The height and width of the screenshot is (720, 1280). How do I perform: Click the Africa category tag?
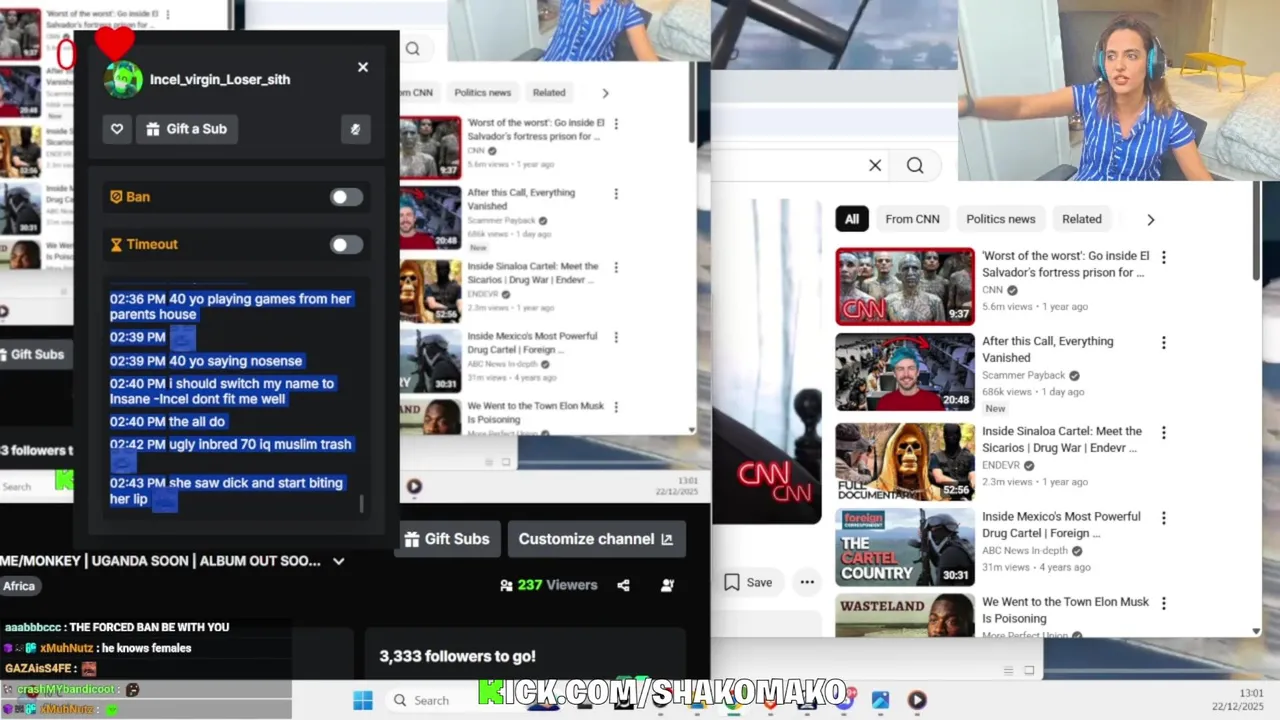(19, 586)
